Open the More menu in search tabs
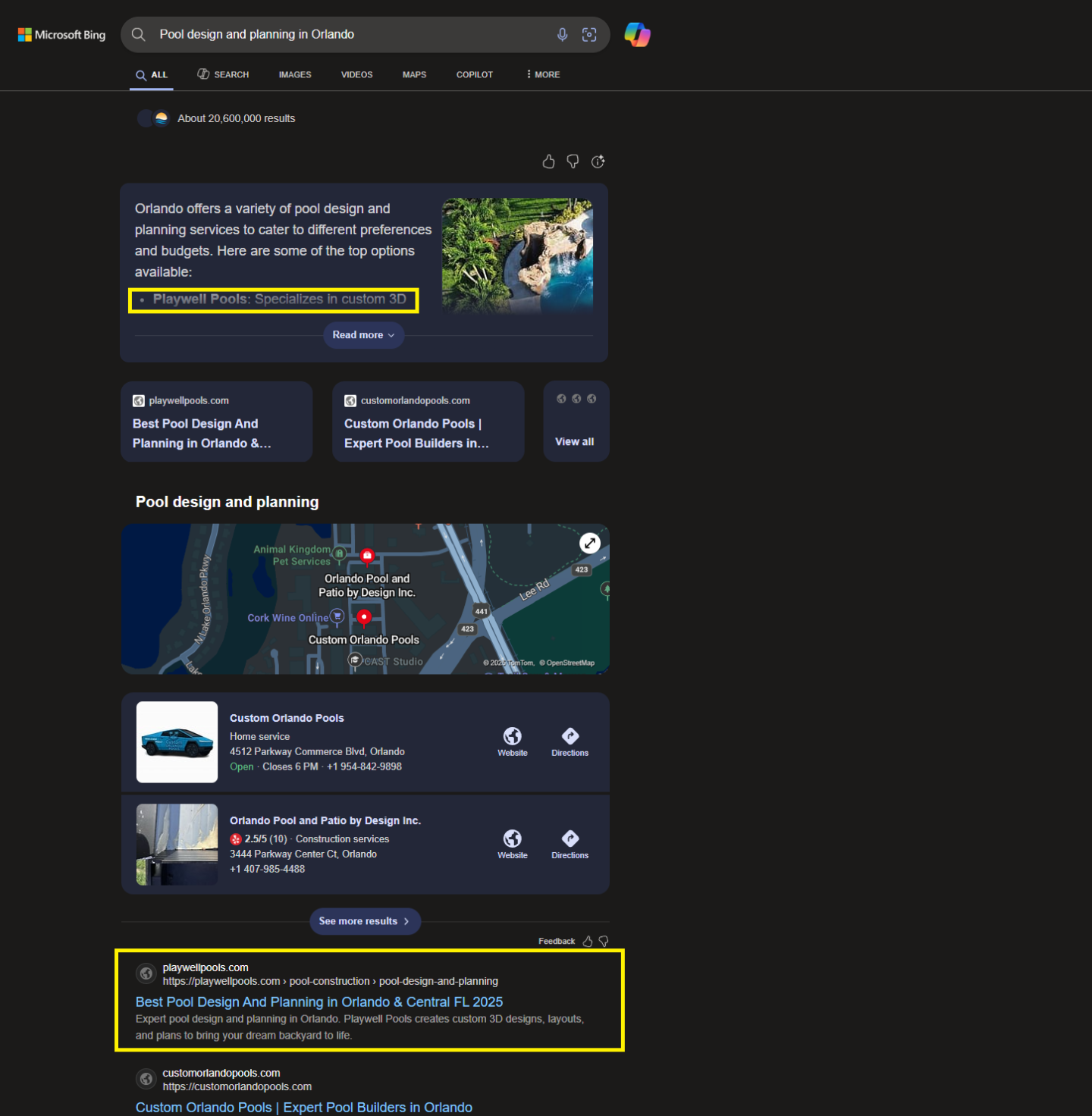This screenshot has height=1116, width=1092. point(543,75)
